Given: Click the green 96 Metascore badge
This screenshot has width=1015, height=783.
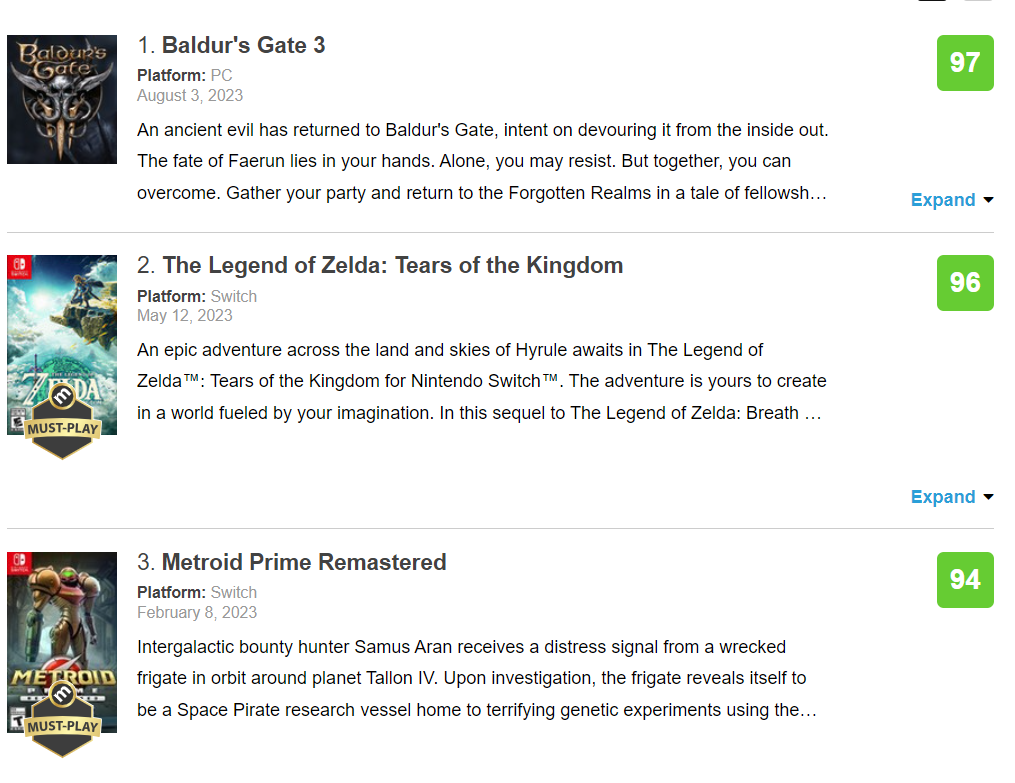Looking at the screenshot, I should click(965, 283).
